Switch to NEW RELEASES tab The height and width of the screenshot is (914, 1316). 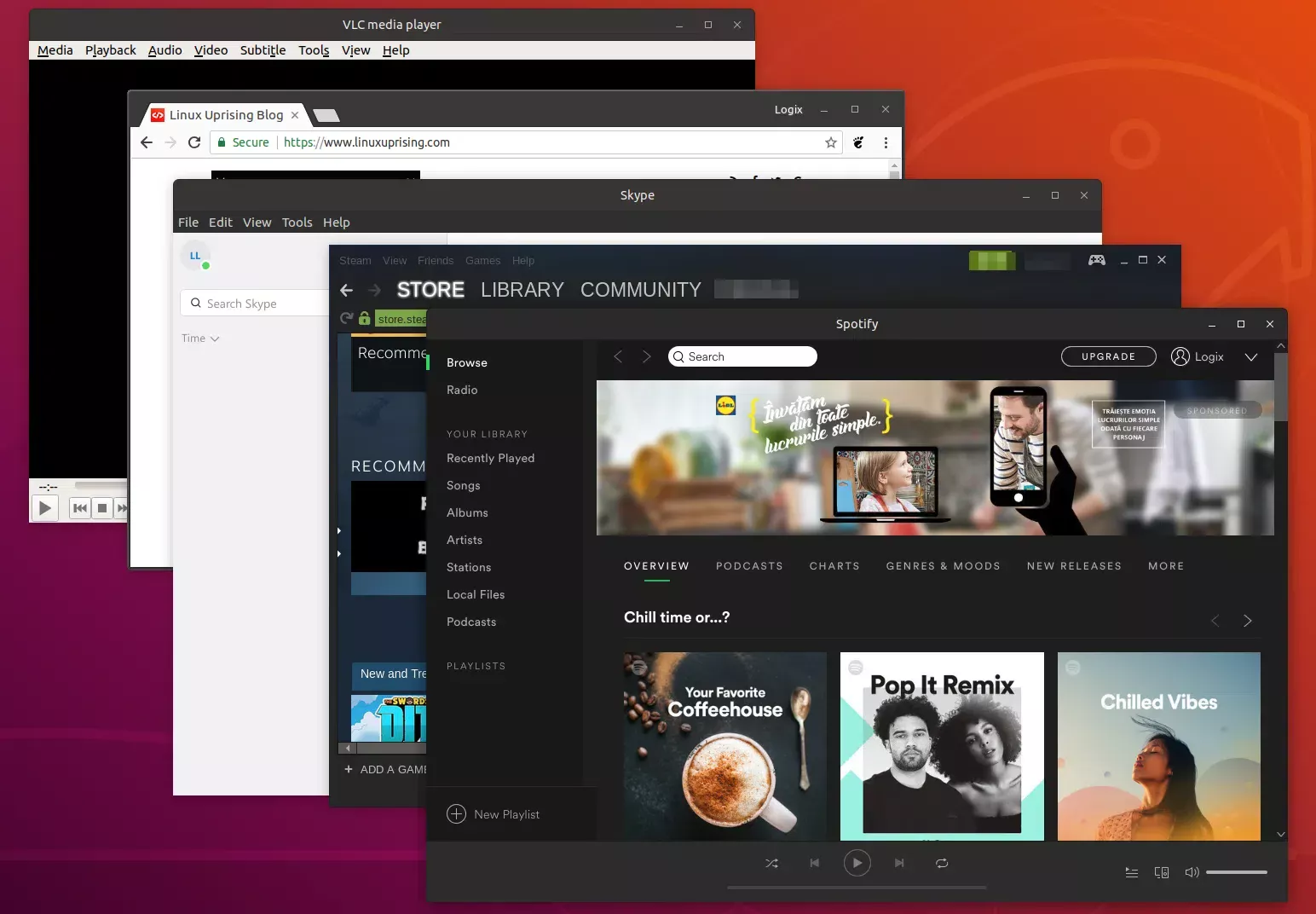[1074, 566]
